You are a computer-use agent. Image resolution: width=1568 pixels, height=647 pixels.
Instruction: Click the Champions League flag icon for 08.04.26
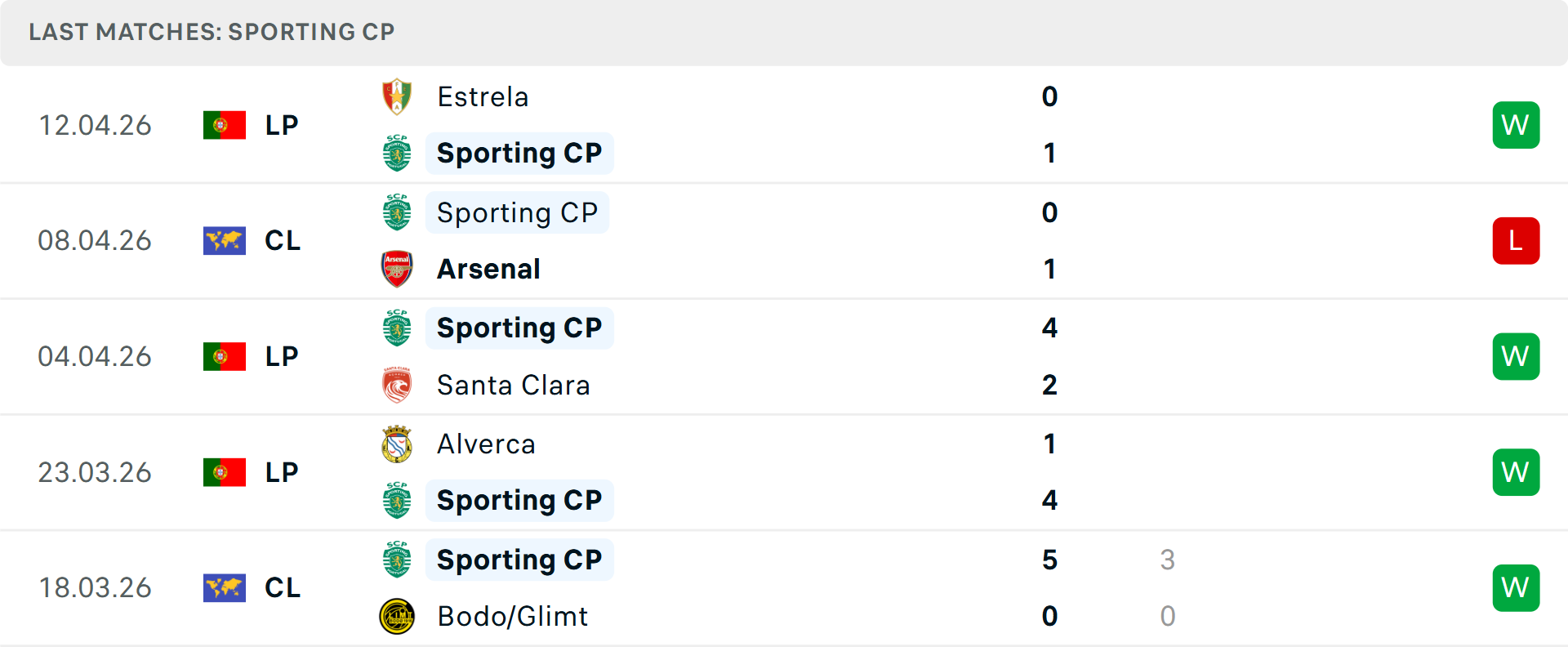[225, 240]
